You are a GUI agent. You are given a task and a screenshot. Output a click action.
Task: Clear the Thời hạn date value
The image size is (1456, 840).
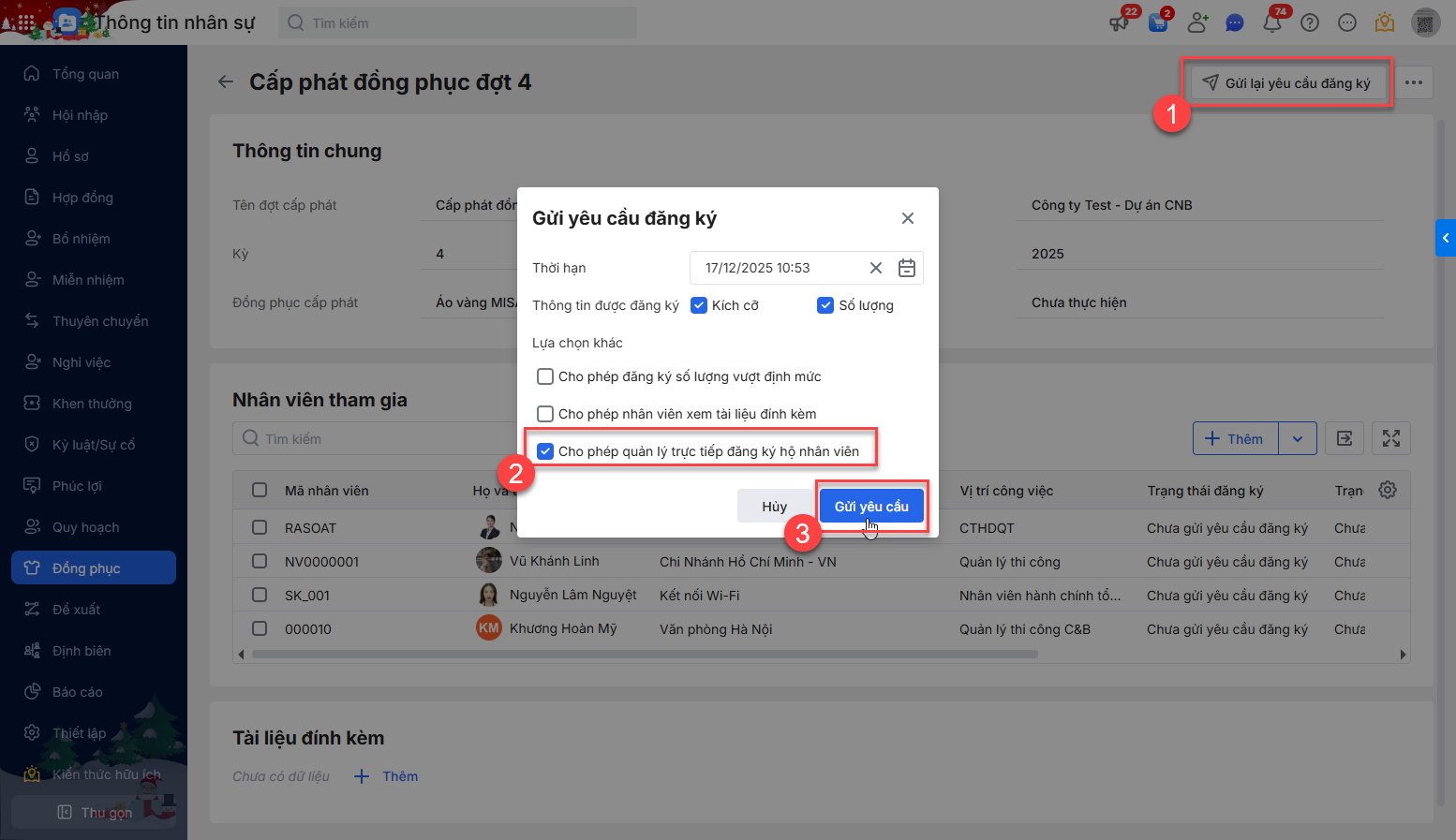pyautogui.click(x=876, y=268)
